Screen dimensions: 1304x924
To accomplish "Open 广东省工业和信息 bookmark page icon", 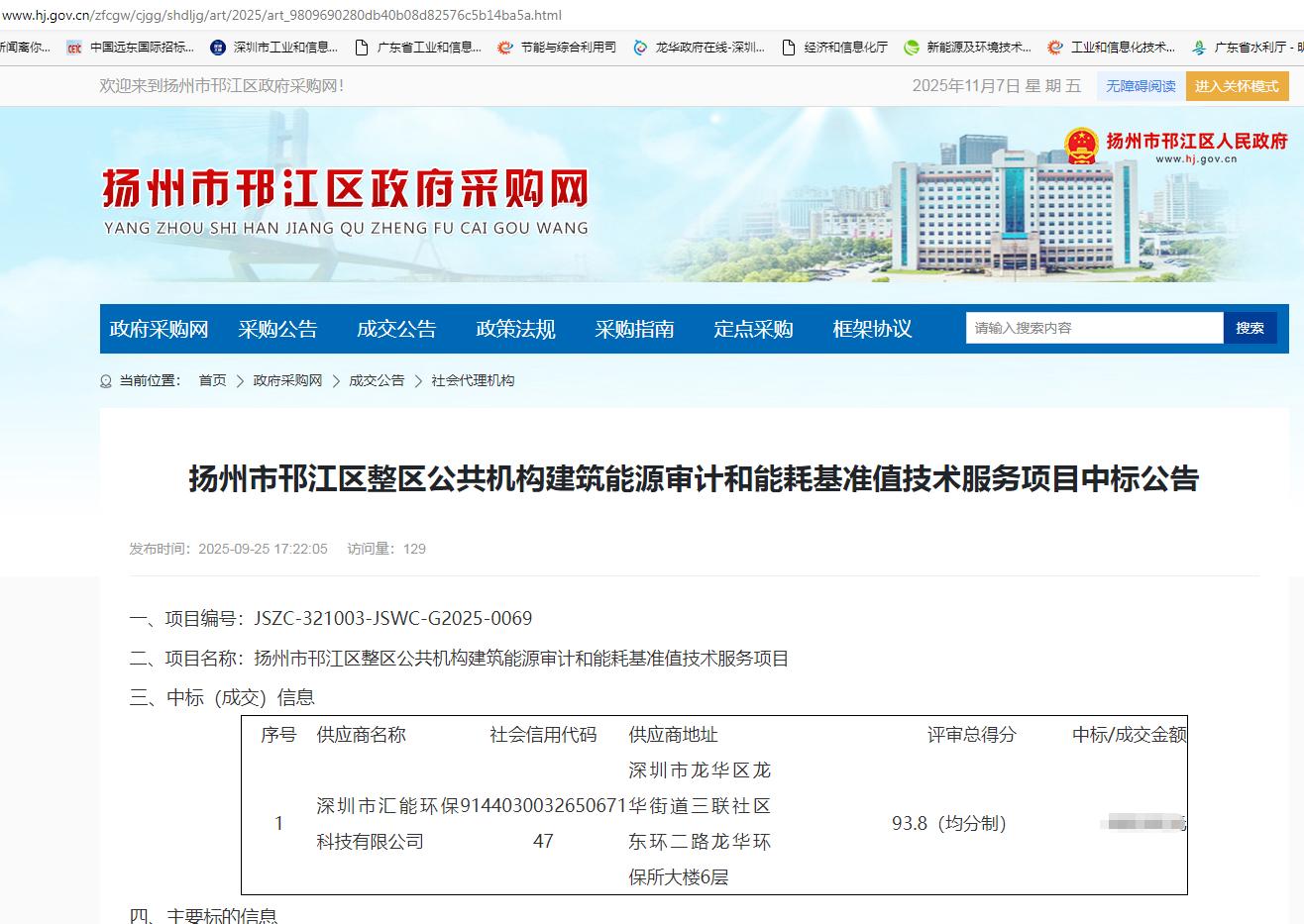I will 362,48.
